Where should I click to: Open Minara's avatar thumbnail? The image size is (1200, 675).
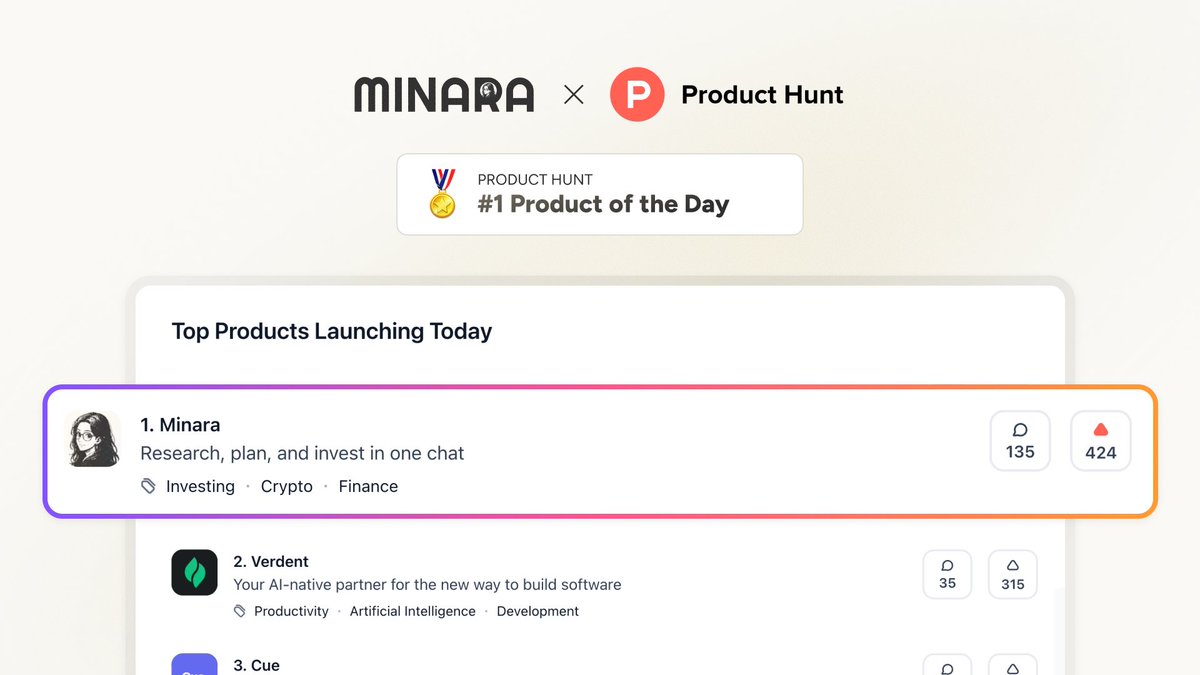(93, 439)
